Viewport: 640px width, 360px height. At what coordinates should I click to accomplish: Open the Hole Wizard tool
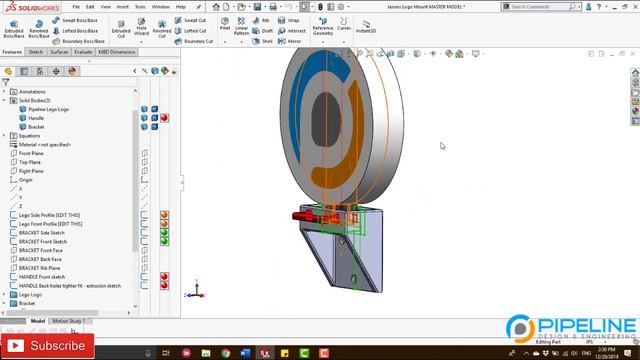click(x=141, y=27)
